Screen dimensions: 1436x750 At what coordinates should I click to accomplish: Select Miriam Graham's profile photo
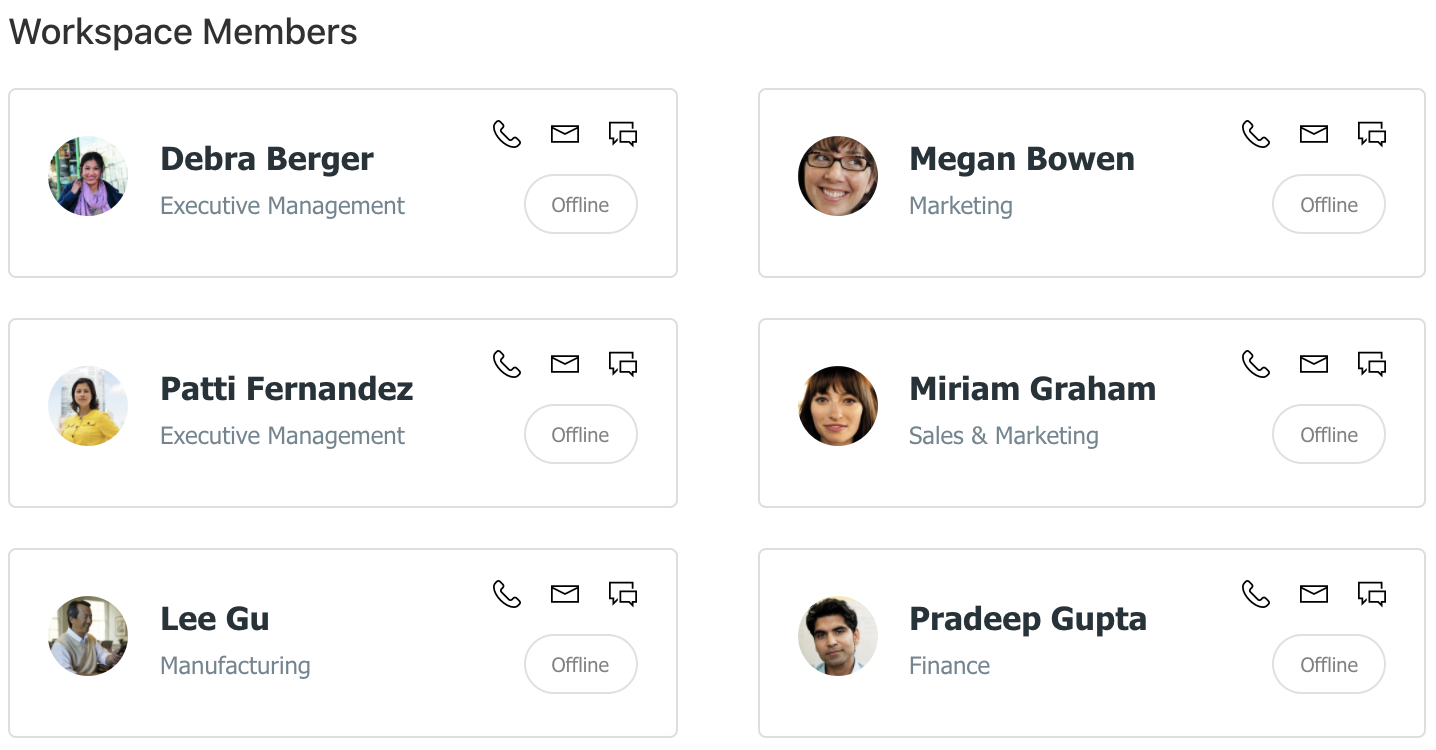[838, 406]
